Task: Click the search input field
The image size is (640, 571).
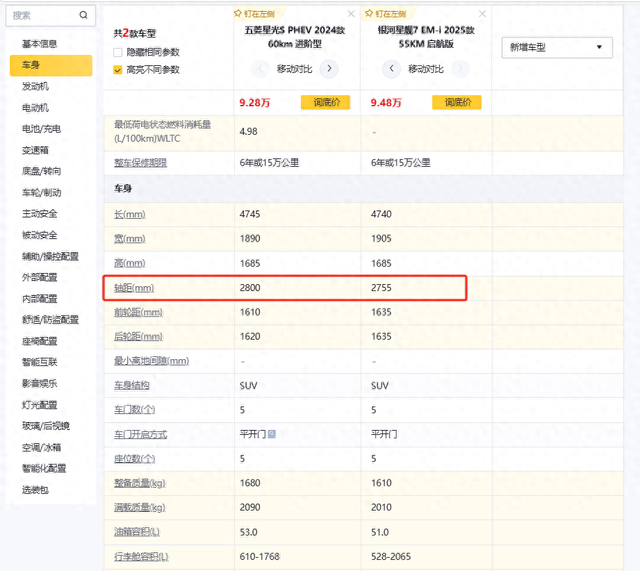Action: [51, 16]
